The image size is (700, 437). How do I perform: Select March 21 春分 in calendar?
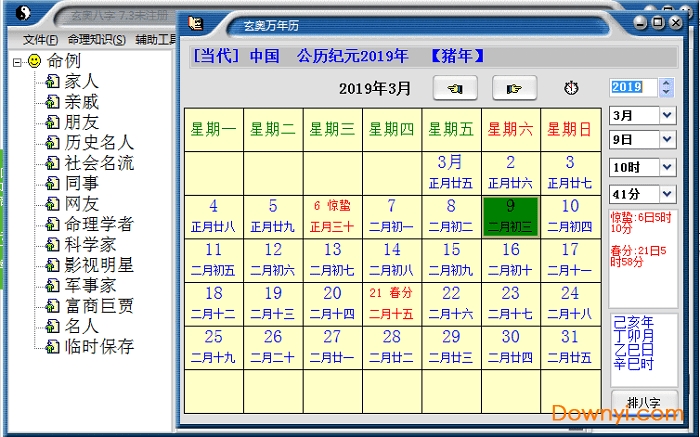(x=392, y=304)
